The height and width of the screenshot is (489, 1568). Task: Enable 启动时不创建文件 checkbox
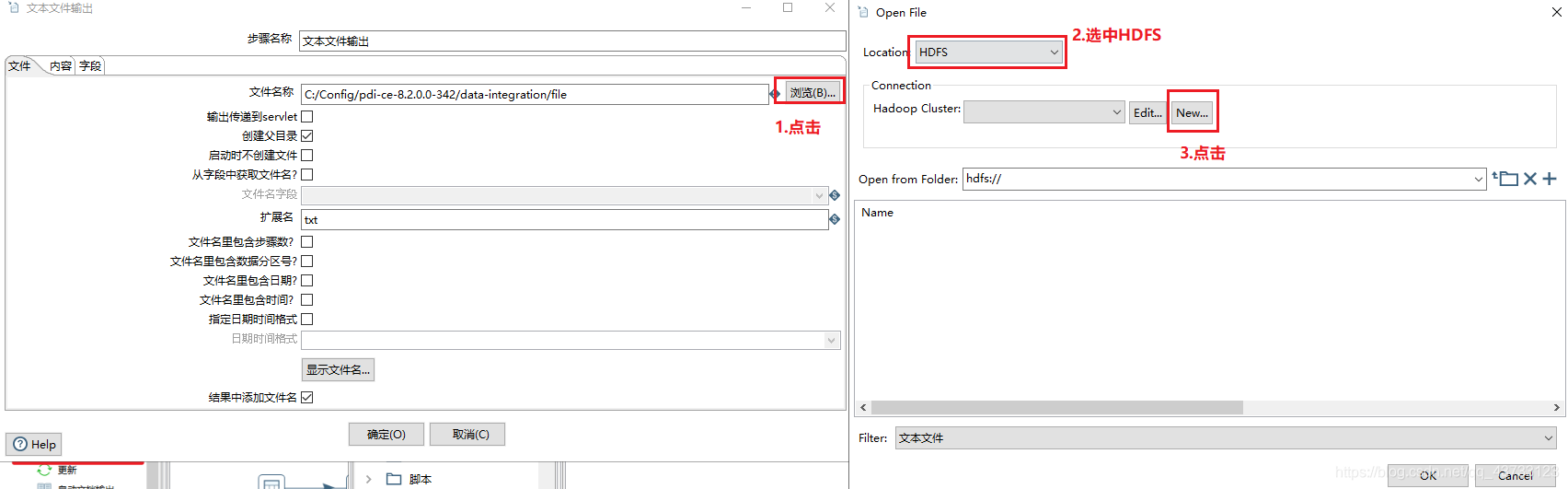[307, 156]
